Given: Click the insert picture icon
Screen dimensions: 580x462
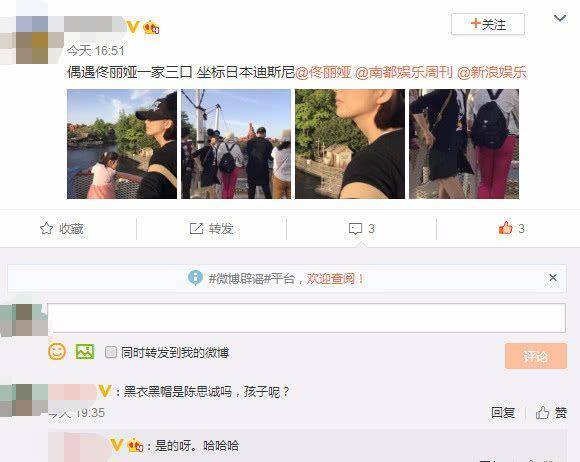Looking at the screenshot, I should click(85, 352).
